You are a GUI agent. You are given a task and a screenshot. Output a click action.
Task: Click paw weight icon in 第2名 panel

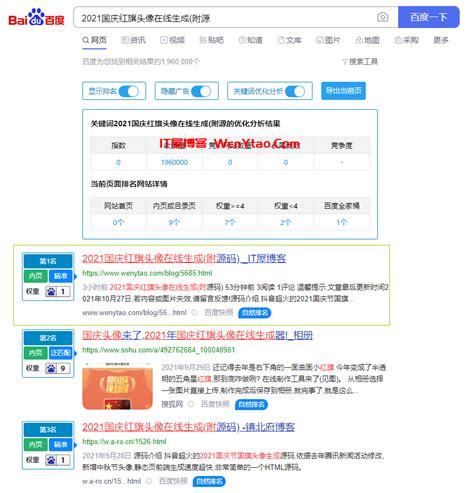(51, 368)
